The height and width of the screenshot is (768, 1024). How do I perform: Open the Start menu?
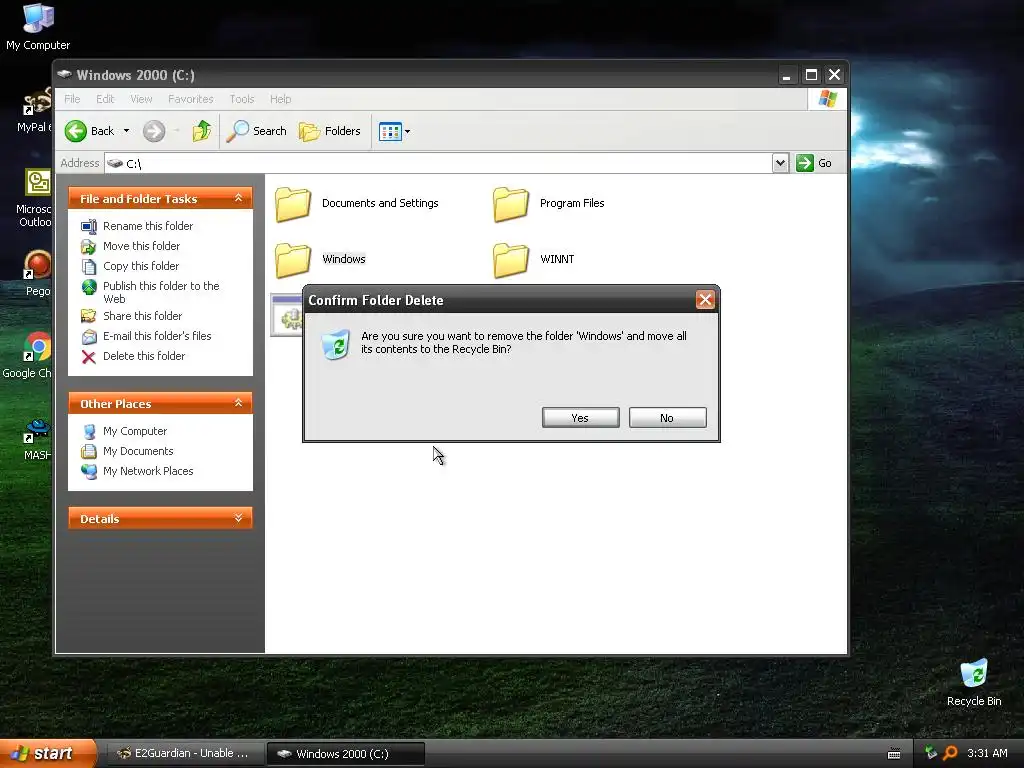click(47, 754)
